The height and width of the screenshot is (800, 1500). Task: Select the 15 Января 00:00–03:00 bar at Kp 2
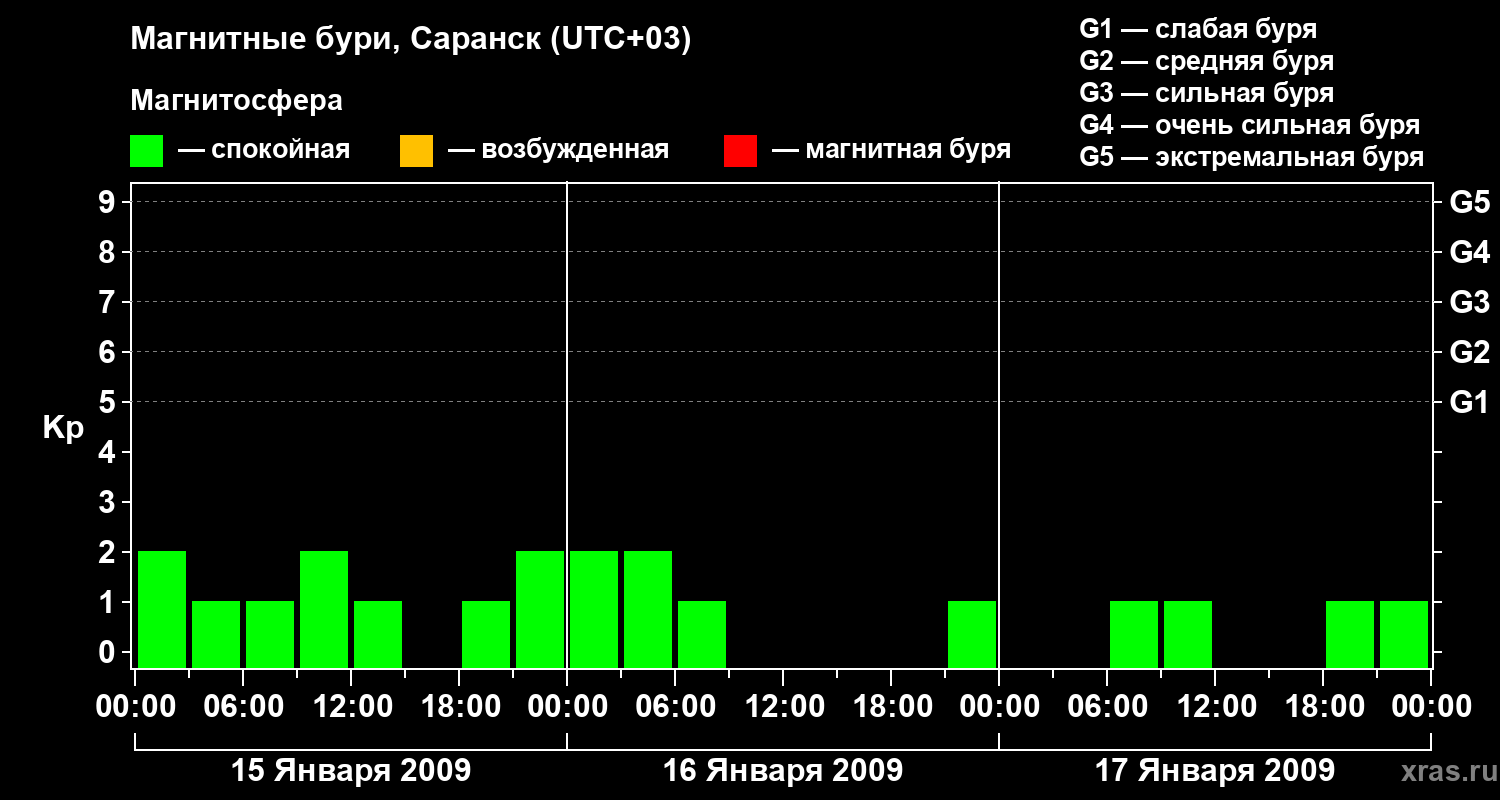[162, 609]
